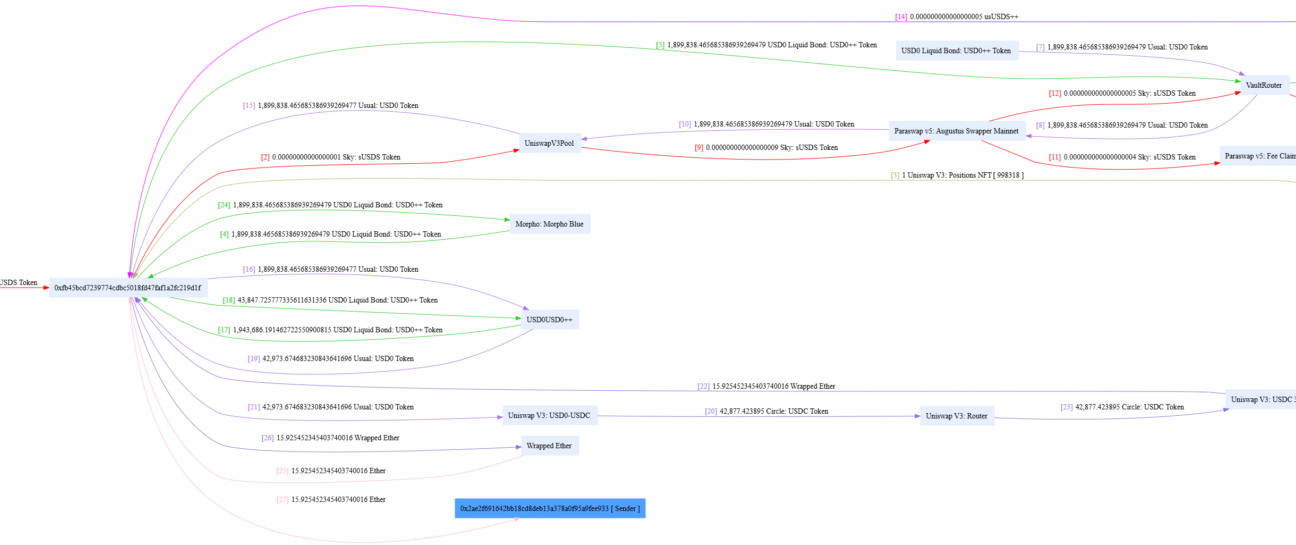The width and height of the screenshot is (1296, 545).
Task: Click edge label [26] Wrapped Ether
Action: [330, 438]
